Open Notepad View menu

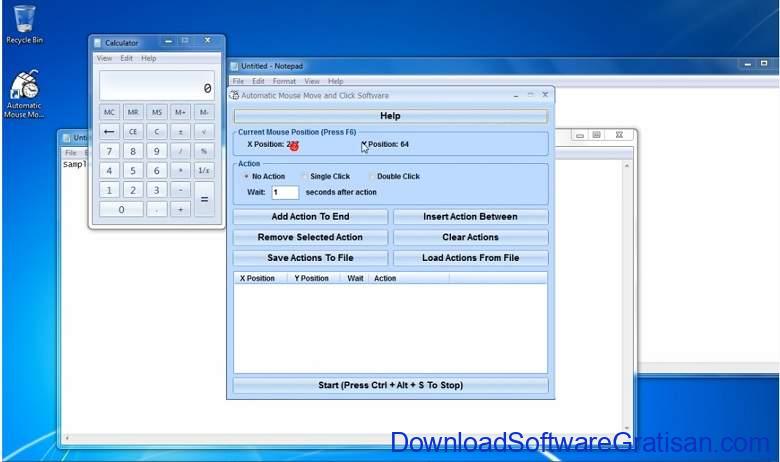[312, 81]
